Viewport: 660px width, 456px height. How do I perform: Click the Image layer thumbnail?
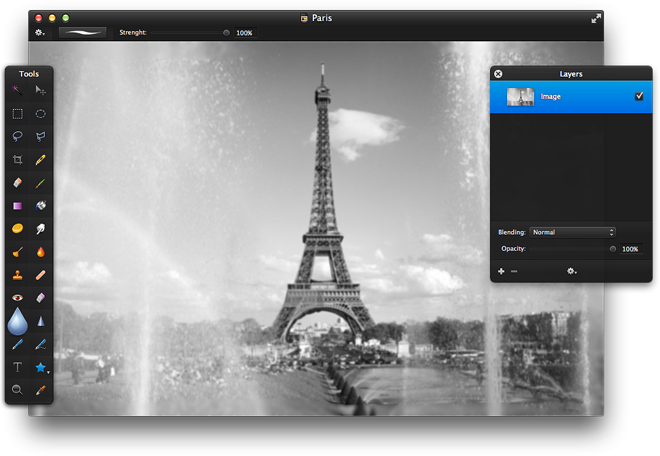tap(520, 97)
